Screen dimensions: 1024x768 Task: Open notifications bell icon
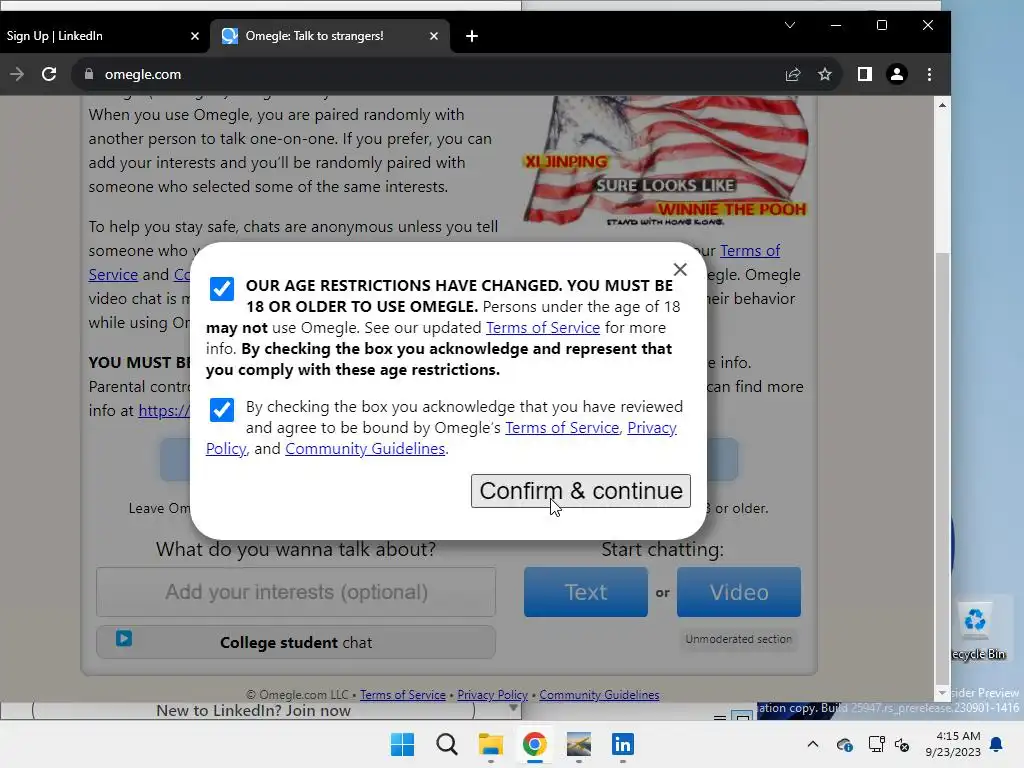click(x=996, y=744)
